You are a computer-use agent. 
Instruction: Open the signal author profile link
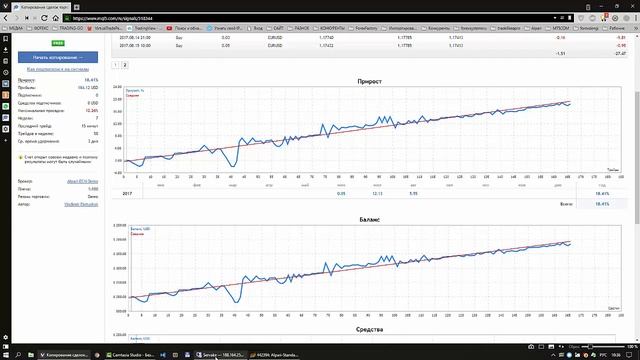(x=81, y=204)
